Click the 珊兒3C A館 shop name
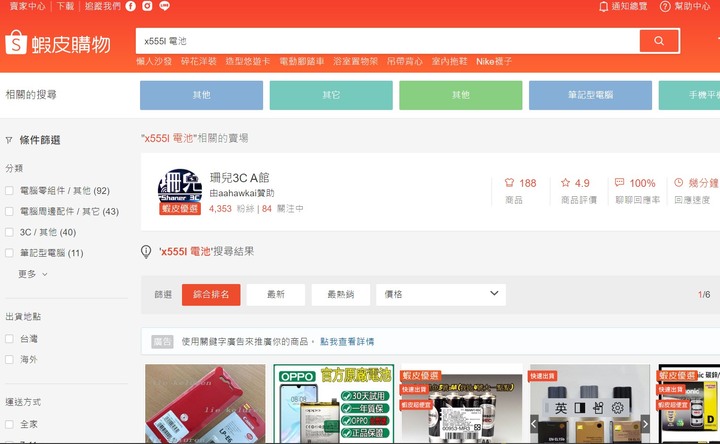Screen dimensions: 720x444 pyautogui.click(x=240, y=178)
